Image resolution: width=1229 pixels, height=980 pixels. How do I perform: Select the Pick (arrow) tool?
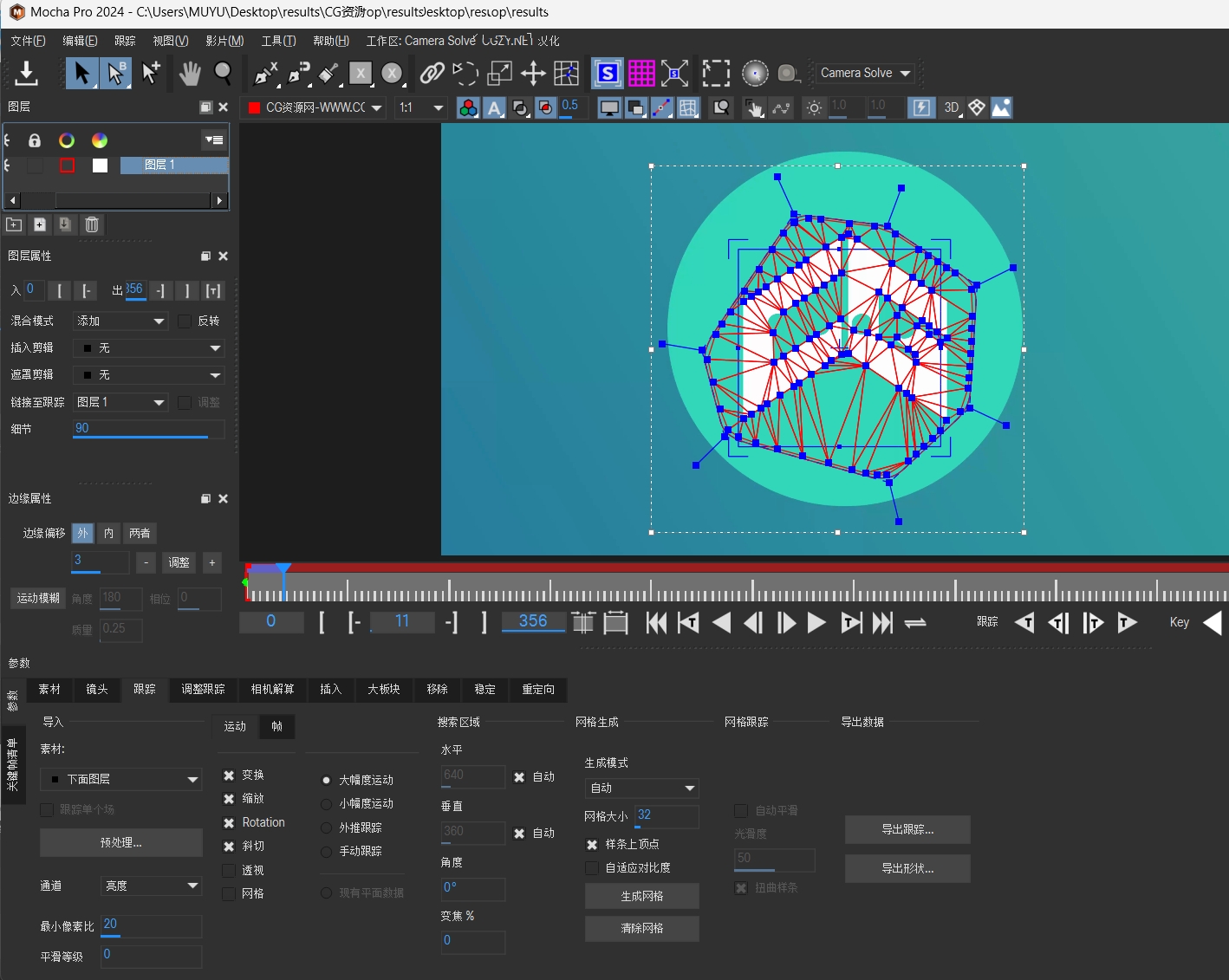click(x=82, y=74)
